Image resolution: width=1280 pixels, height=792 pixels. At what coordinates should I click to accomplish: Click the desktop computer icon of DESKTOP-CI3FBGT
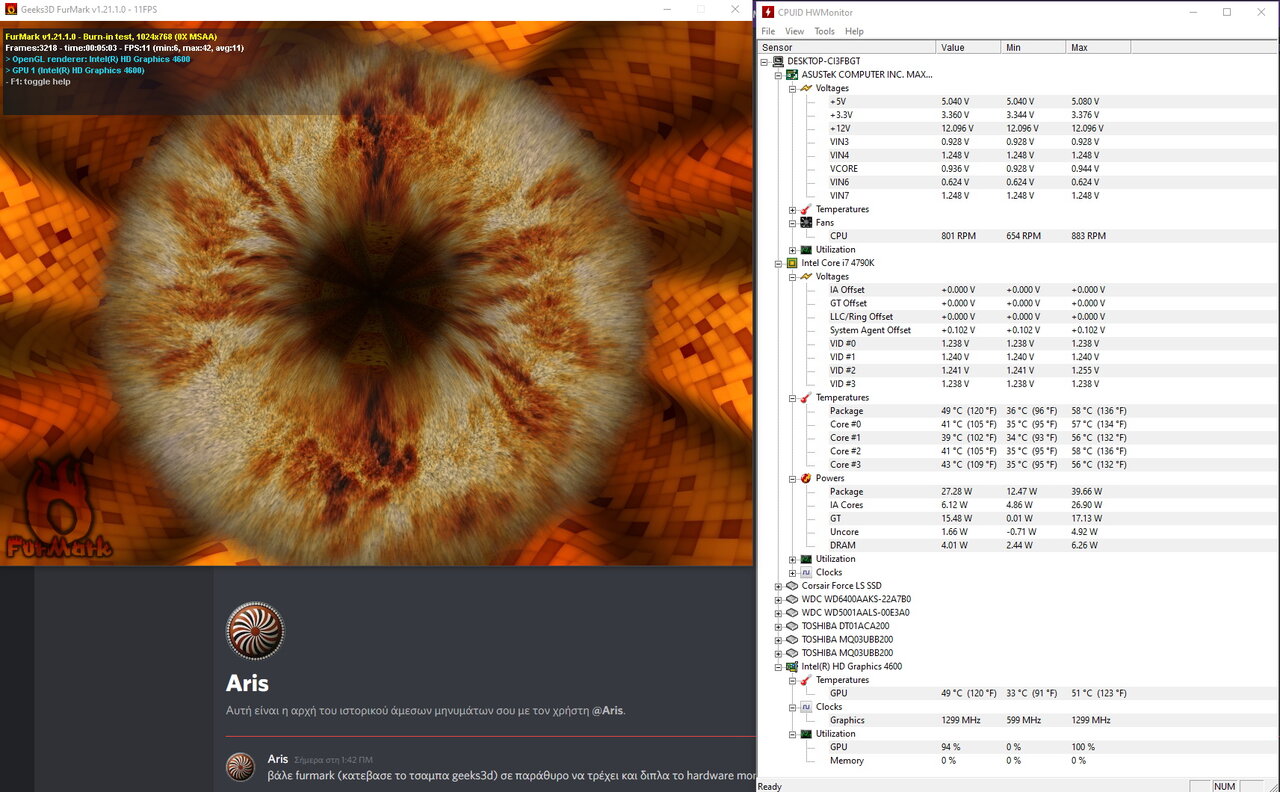(778, 61)
